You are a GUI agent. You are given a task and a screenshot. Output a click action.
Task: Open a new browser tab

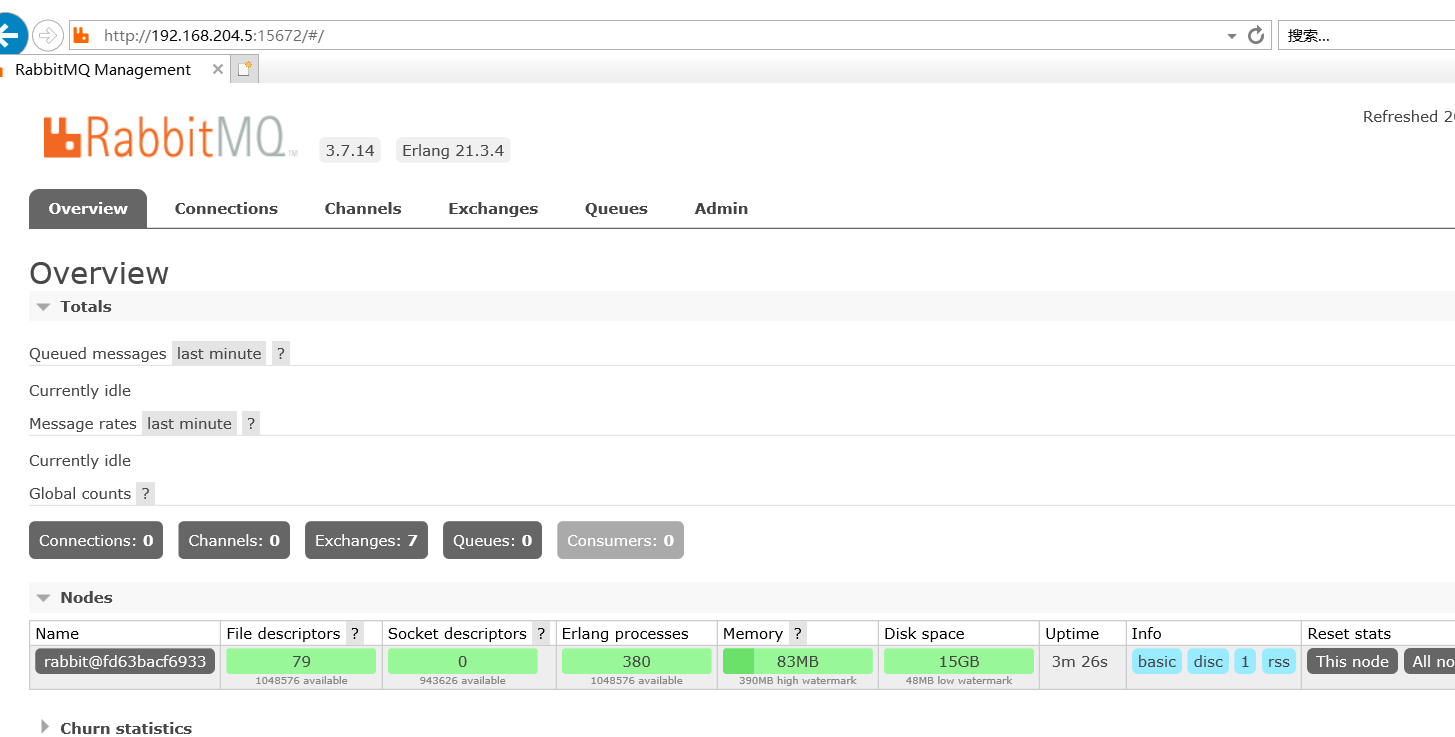click(x=245, y=69)
